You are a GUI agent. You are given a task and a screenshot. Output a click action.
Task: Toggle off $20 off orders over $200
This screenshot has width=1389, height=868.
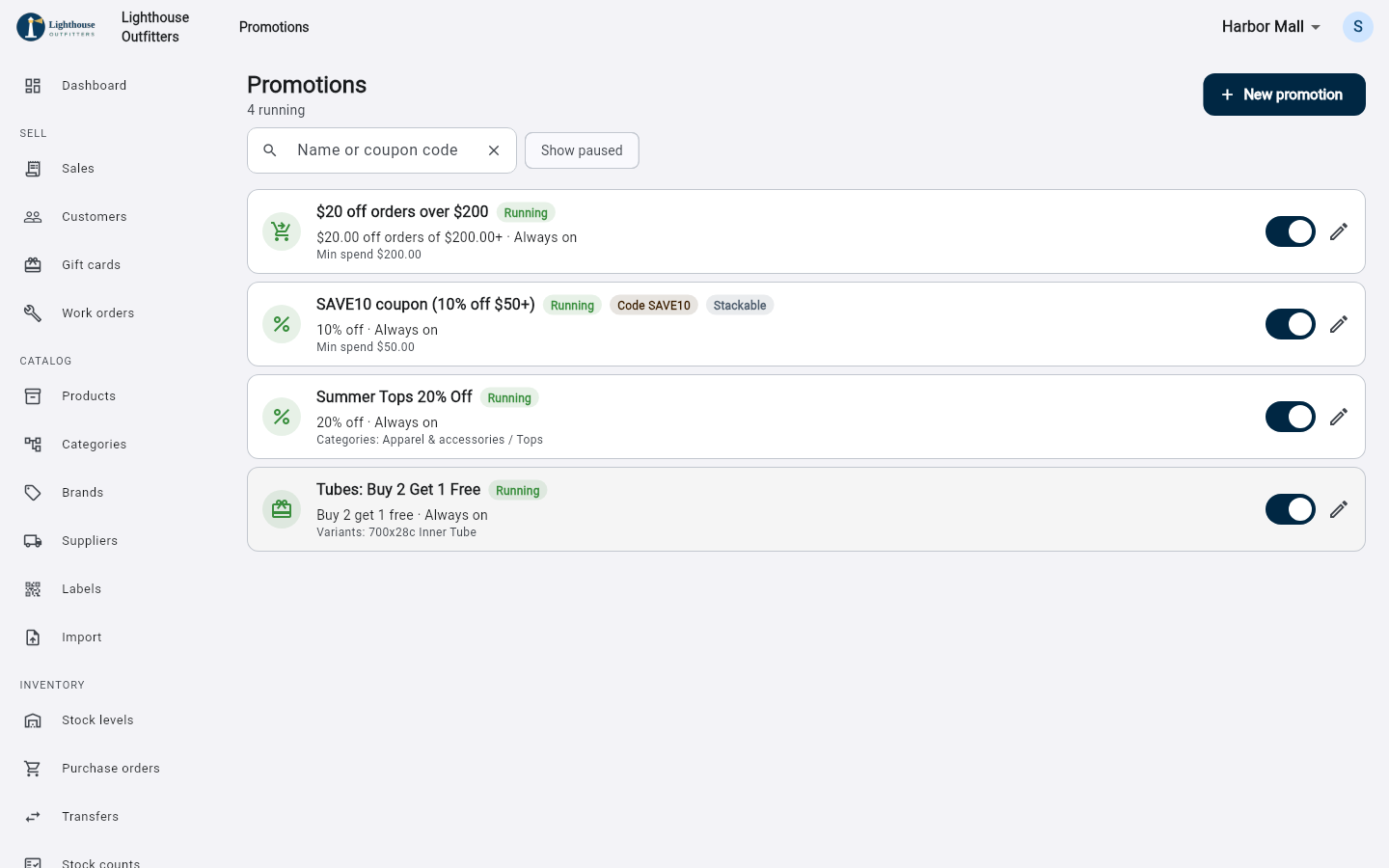[1291, 231]
